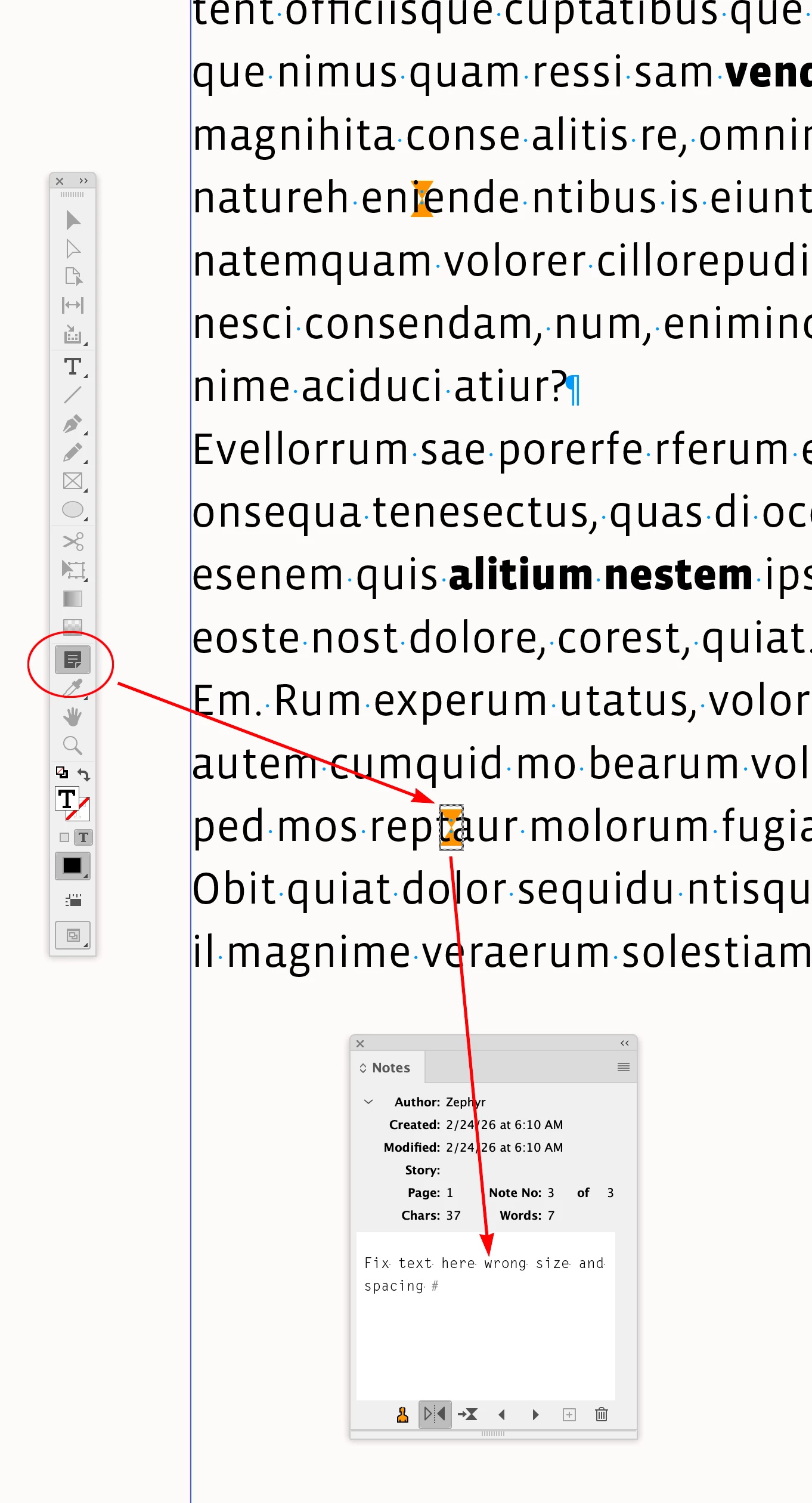812x1503 pixels.
Task: Select the Pen tool
Action: (73, 424)
